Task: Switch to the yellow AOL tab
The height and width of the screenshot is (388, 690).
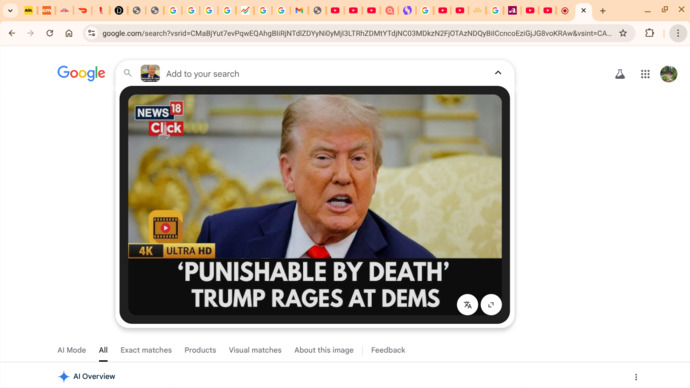Action: (x=29, y=10)
